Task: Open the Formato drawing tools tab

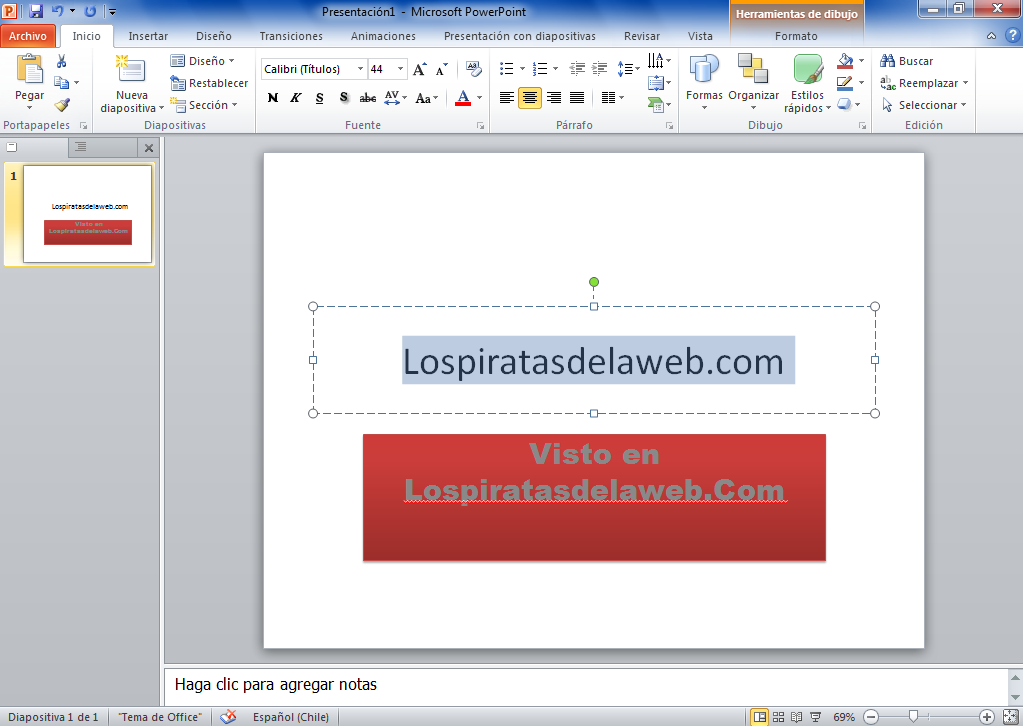Action: (796, 36)
